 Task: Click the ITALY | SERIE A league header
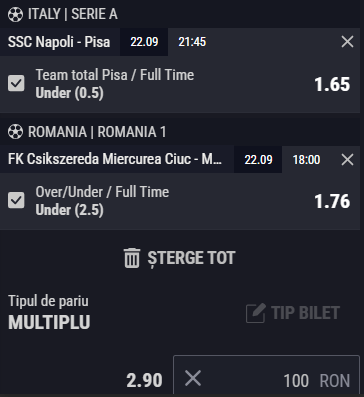(73, 14)
